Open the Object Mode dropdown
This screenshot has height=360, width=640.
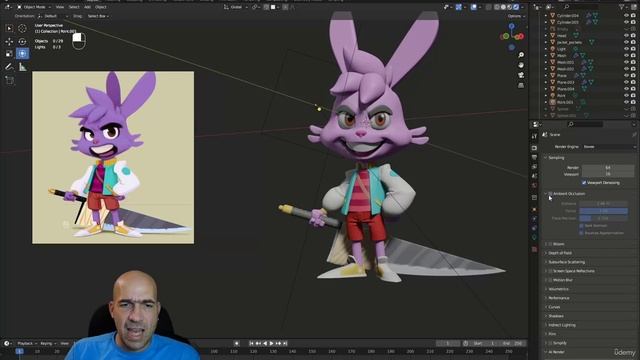point(34,7)
